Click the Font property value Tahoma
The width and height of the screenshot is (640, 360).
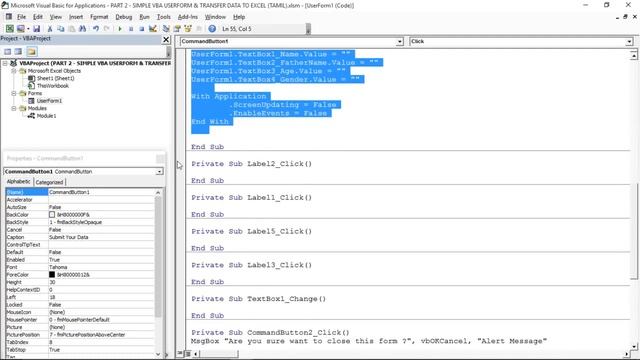coord(58,267)
